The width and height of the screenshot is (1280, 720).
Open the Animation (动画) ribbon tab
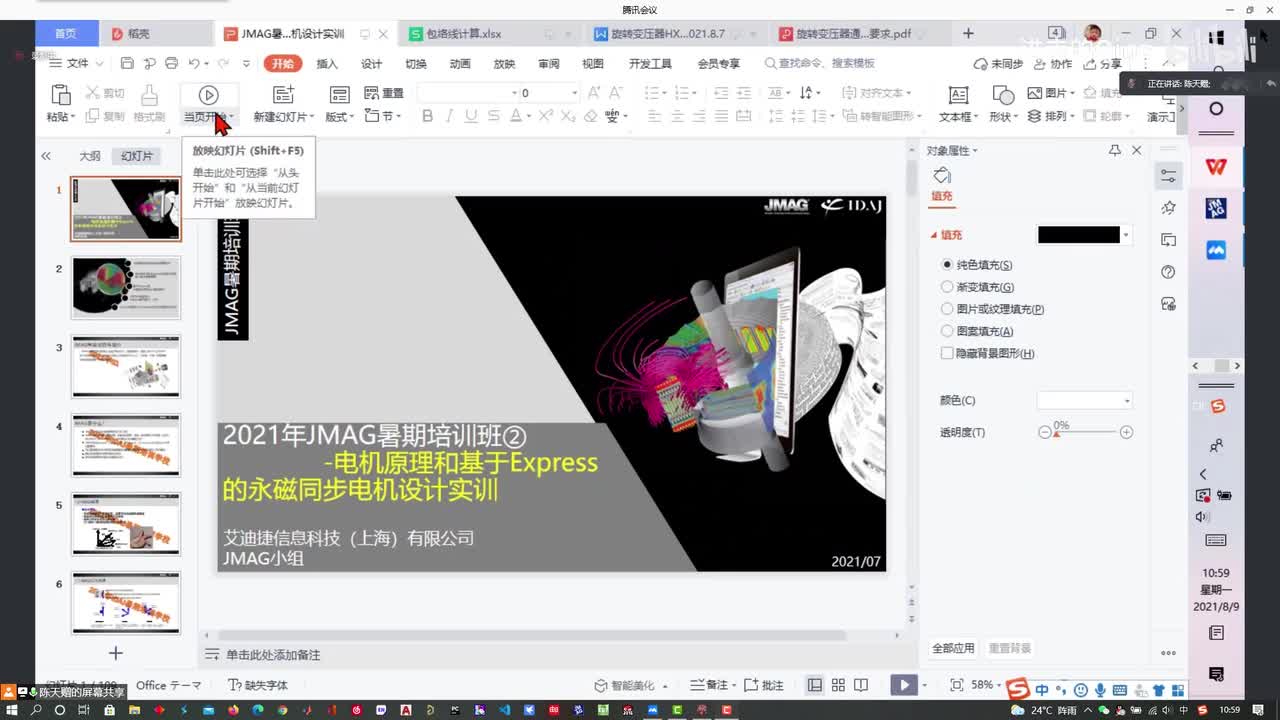point(460,63)
